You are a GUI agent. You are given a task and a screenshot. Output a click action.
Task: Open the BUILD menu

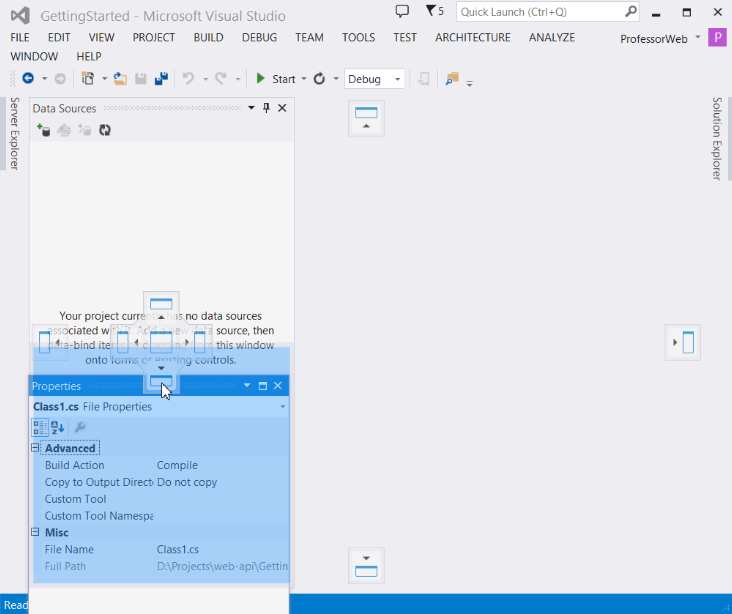pyautogui.click(x=209, y=37)
